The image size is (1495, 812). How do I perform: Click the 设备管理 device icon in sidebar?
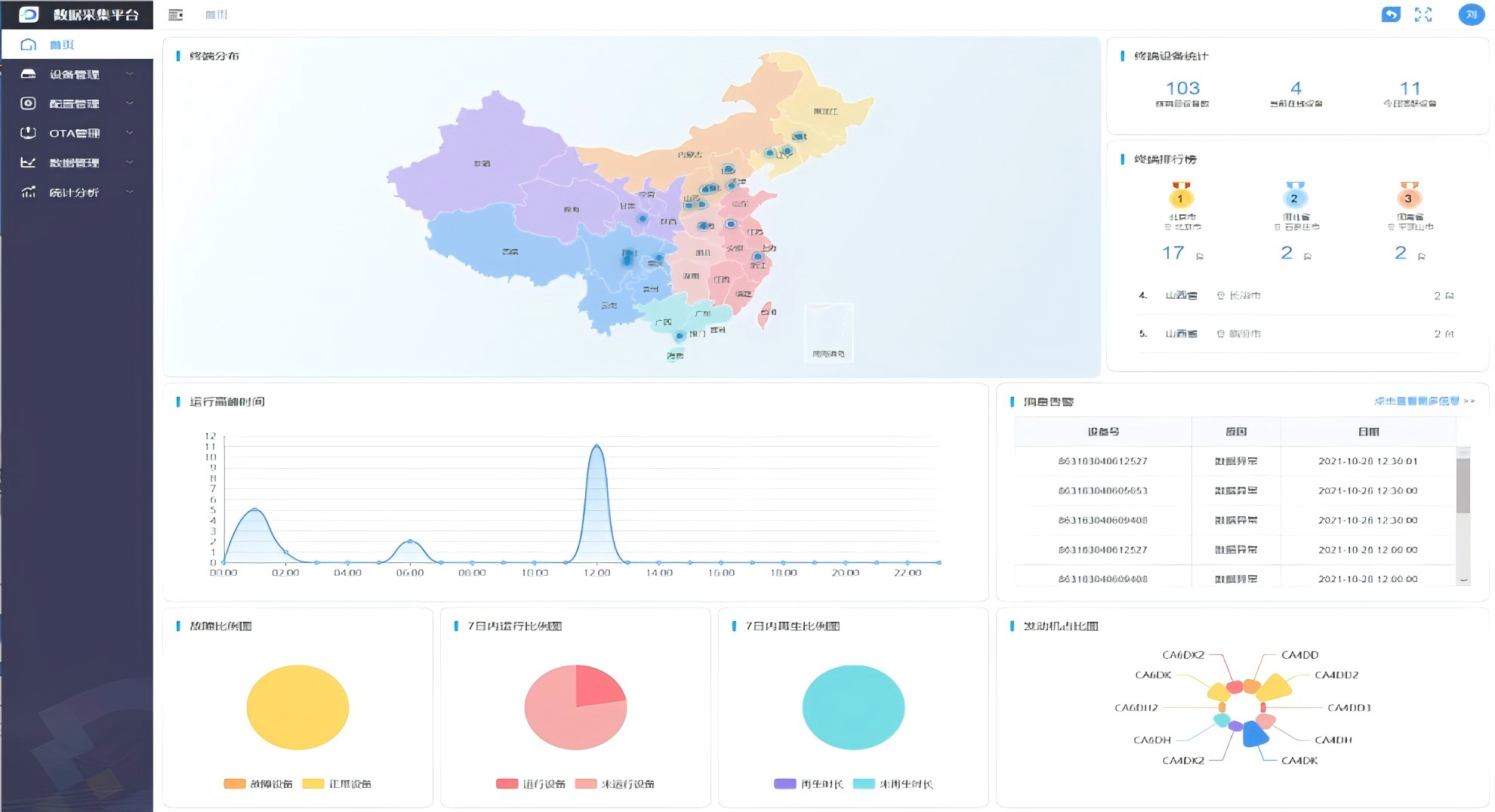[x=28, y=73]
